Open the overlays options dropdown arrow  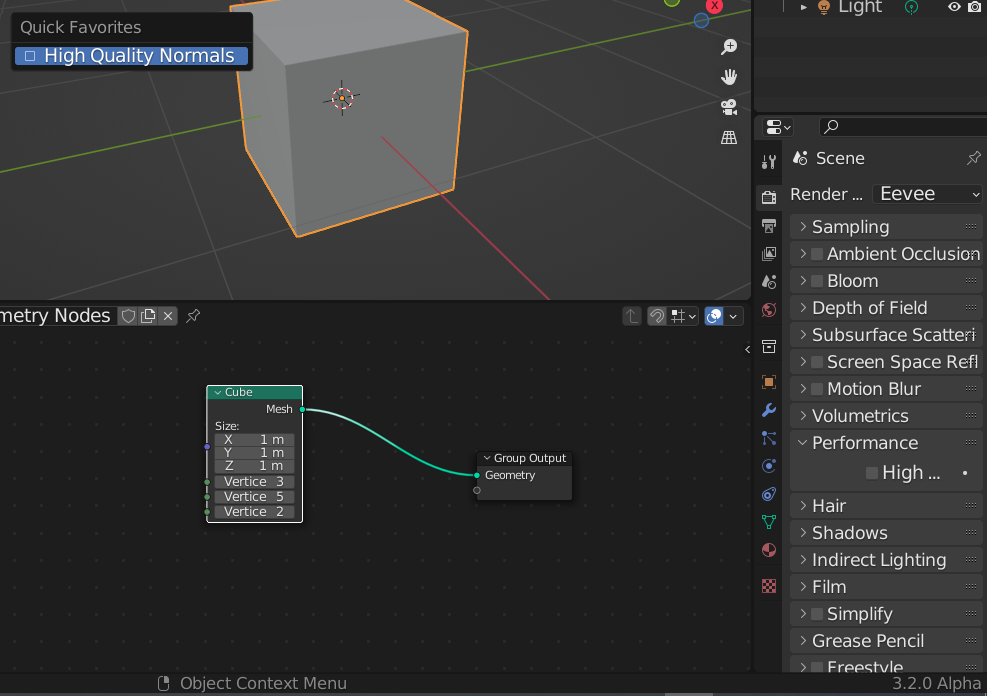point(733,316)
